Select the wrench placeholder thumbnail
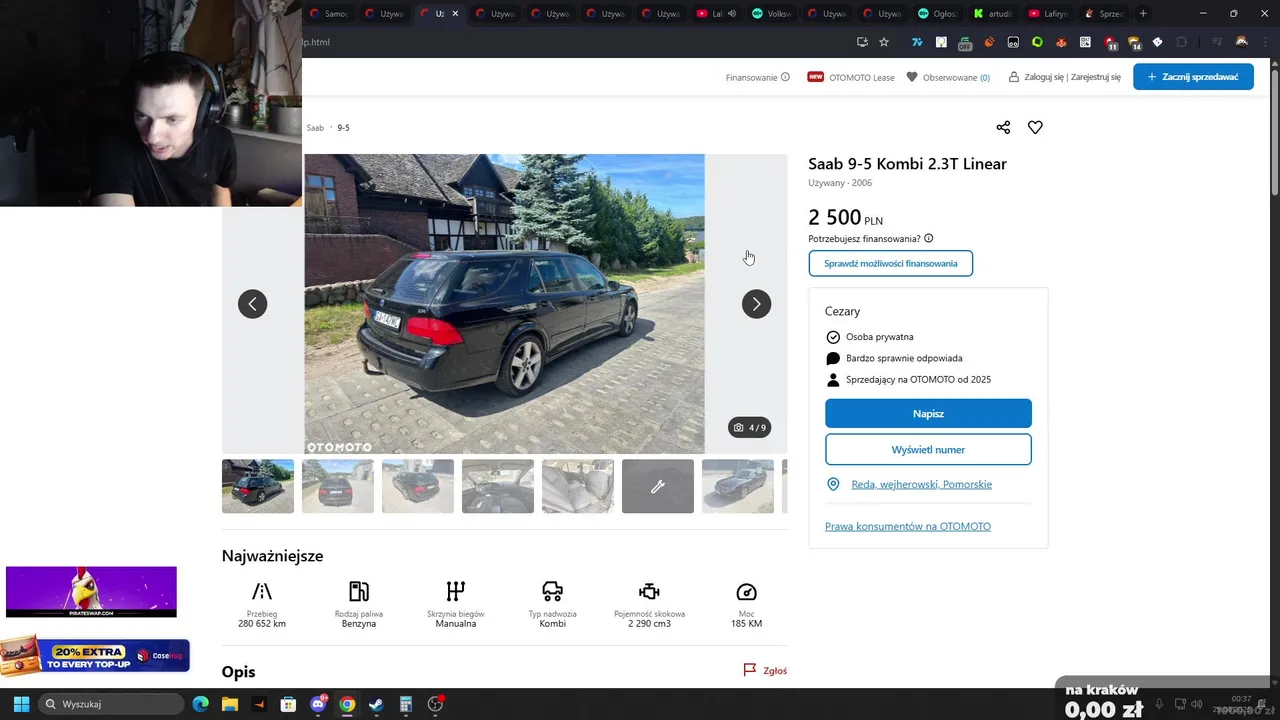Image resolution: width=1280 pixels, height=720 pixels. pos(658,486)
